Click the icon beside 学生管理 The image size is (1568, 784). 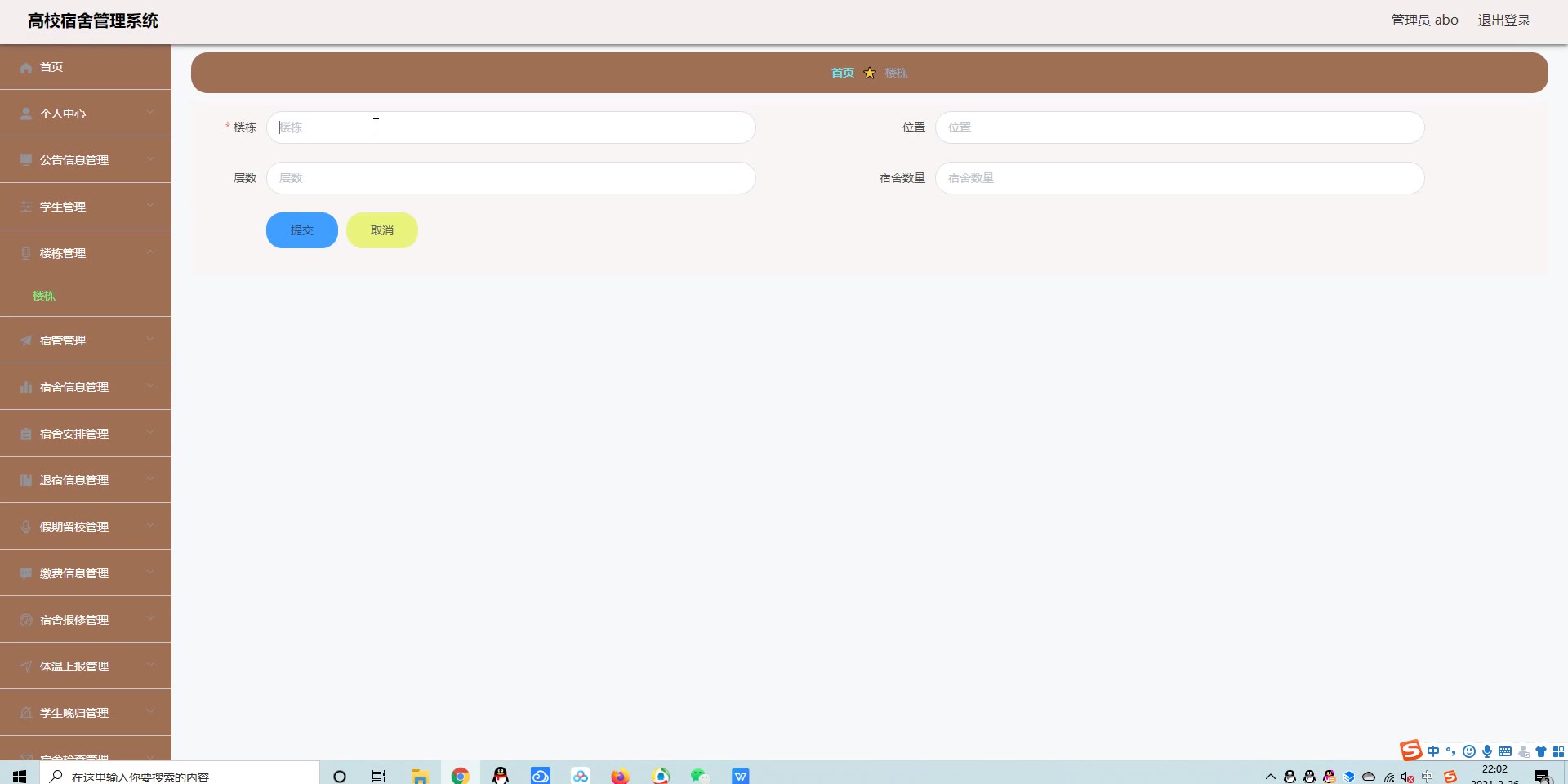26,207
